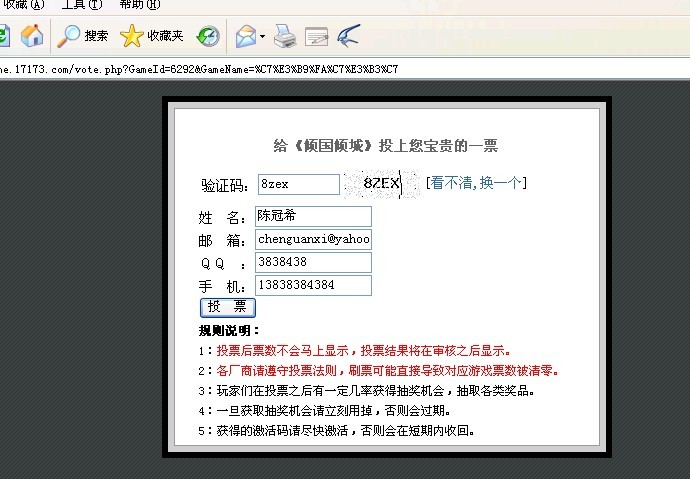Open the History clock icon
690x479 pixels.
click(207, 37)
